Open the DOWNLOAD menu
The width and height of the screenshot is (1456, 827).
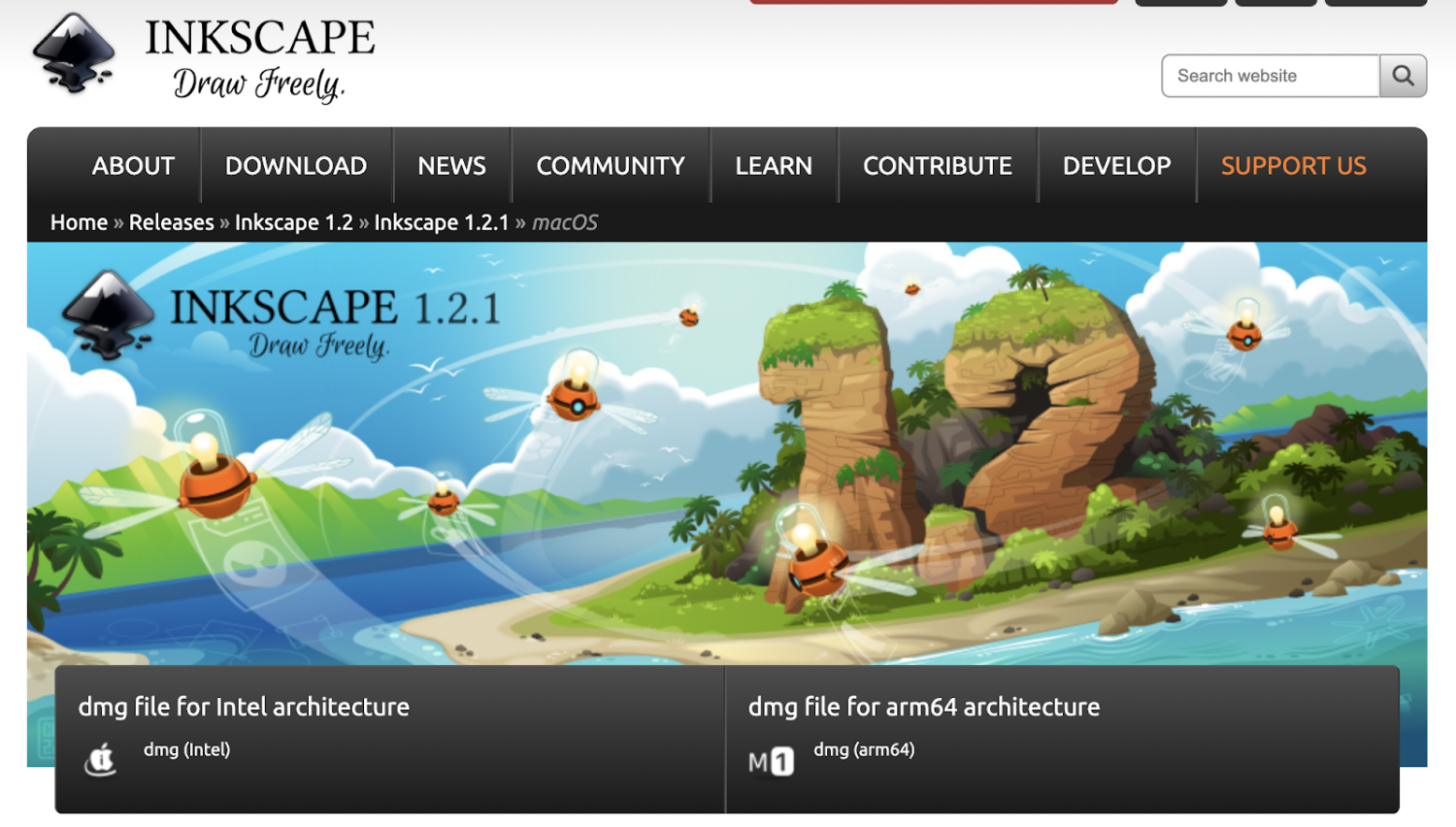(295, 165)
